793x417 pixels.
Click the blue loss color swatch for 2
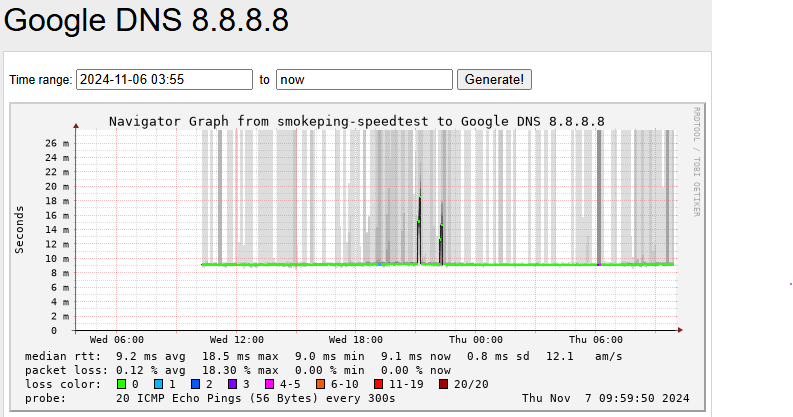tap(195, 384)
